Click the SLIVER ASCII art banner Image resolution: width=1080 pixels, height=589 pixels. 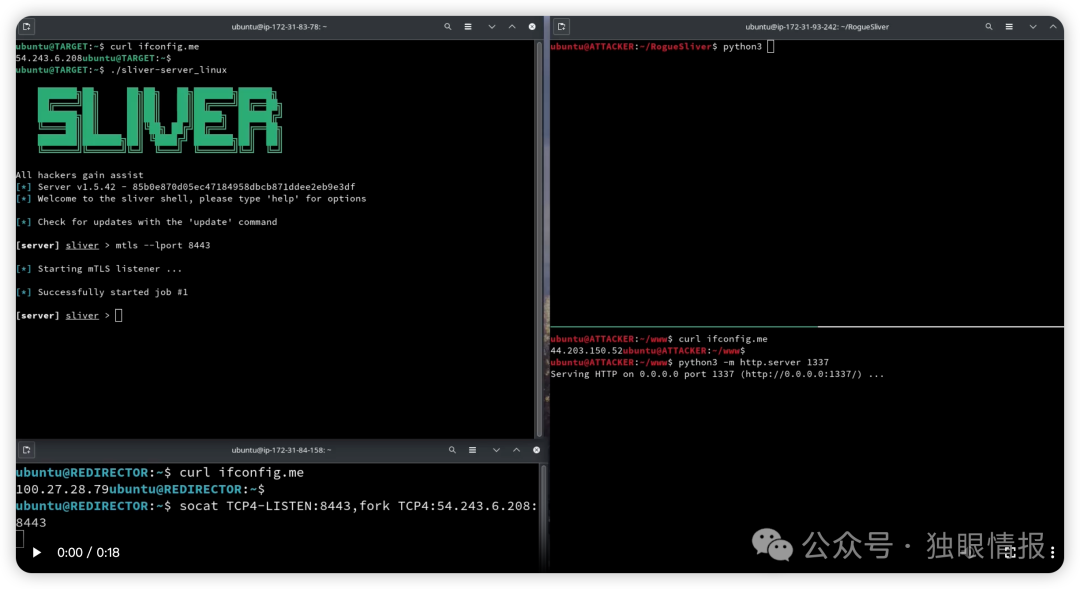[x=160, y=119]
